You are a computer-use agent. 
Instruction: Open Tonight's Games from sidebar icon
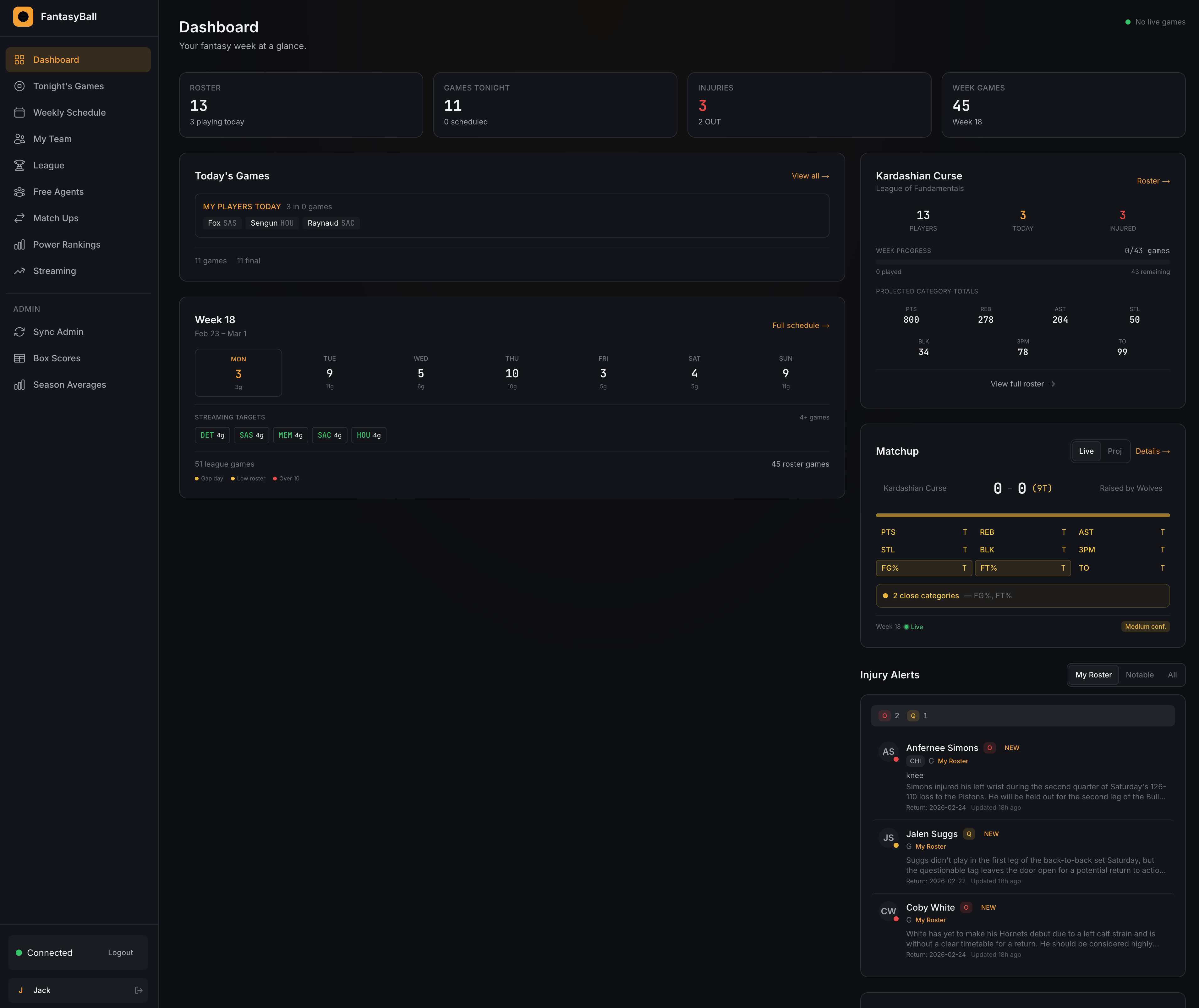[x=19, y=86]
